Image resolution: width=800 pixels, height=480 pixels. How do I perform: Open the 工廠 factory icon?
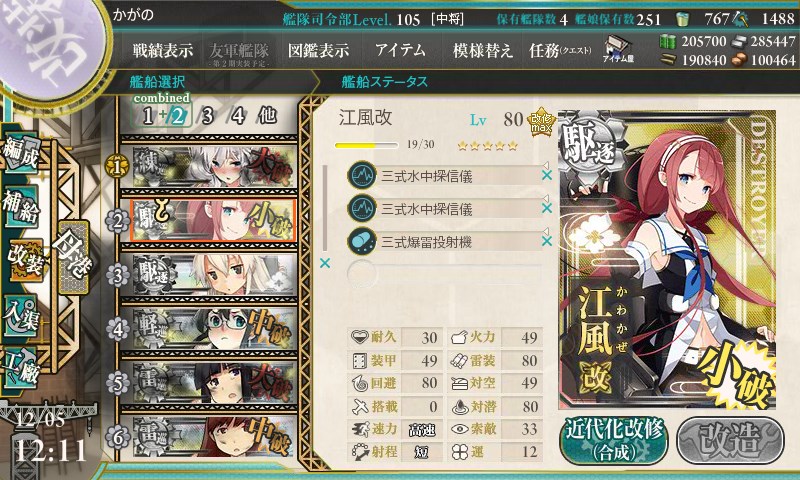click(x=21, y=368)
